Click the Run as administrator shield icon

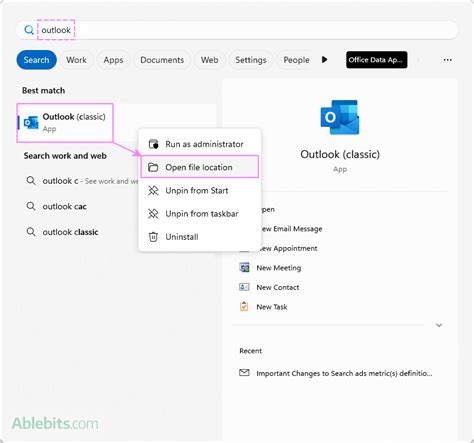[153, 144]
